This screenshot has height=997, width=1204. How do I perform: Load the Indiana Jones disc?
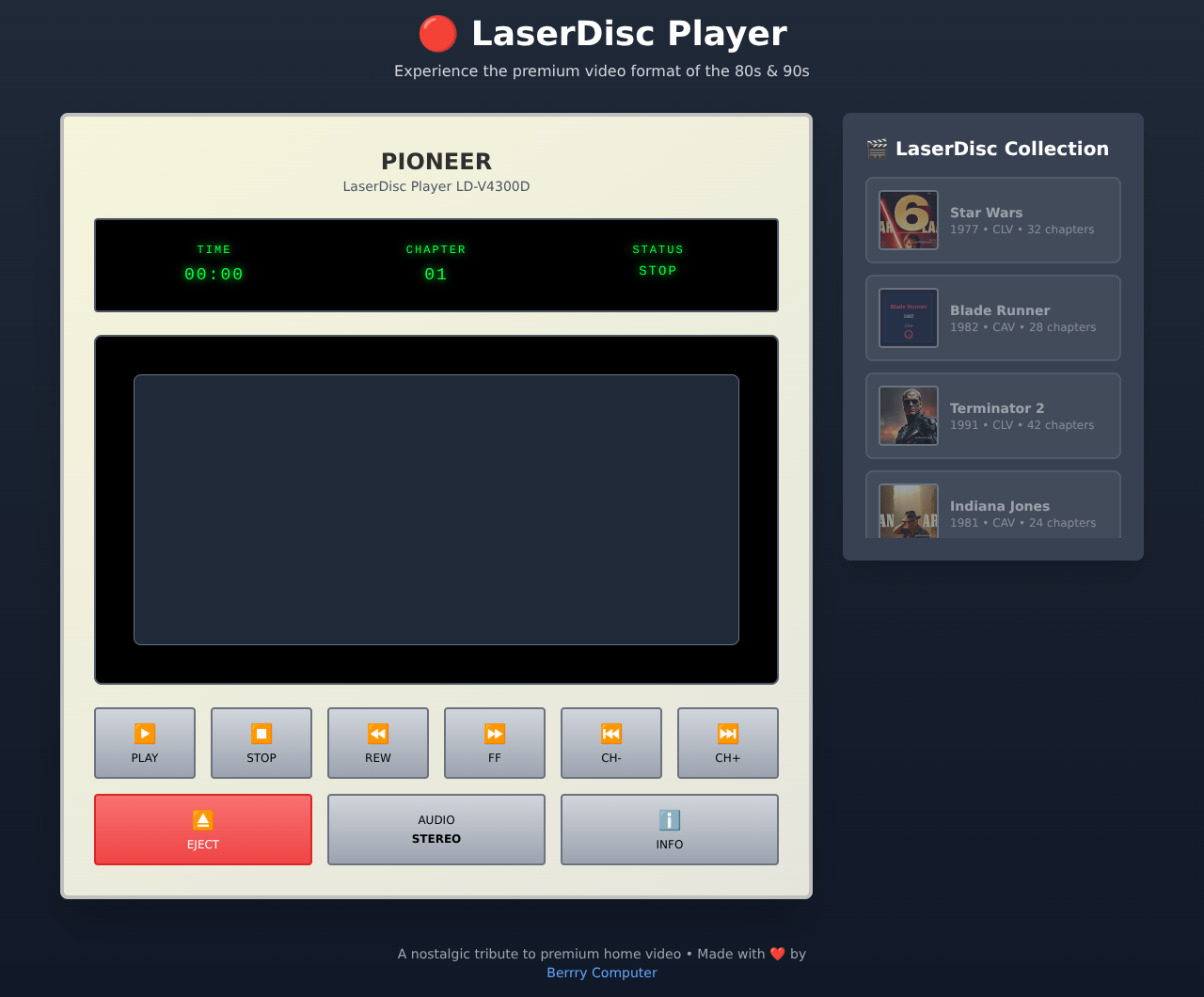tap(992, 508)
